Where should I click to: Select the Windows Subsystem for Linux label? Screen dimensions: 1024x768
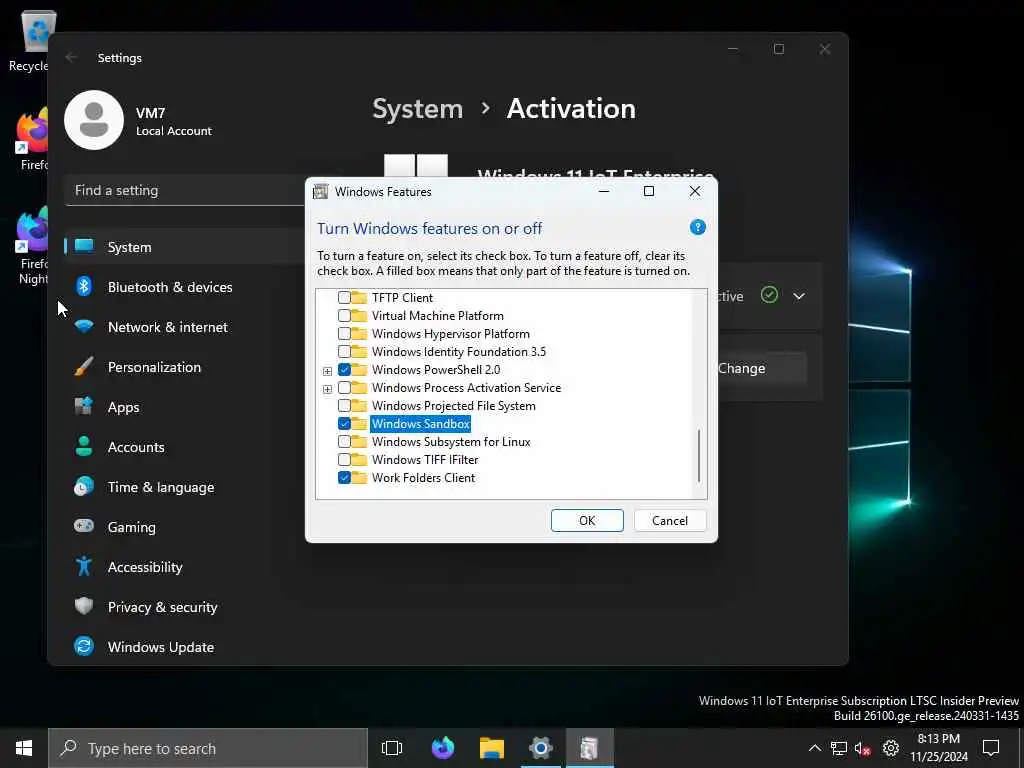tap(451, 441)
